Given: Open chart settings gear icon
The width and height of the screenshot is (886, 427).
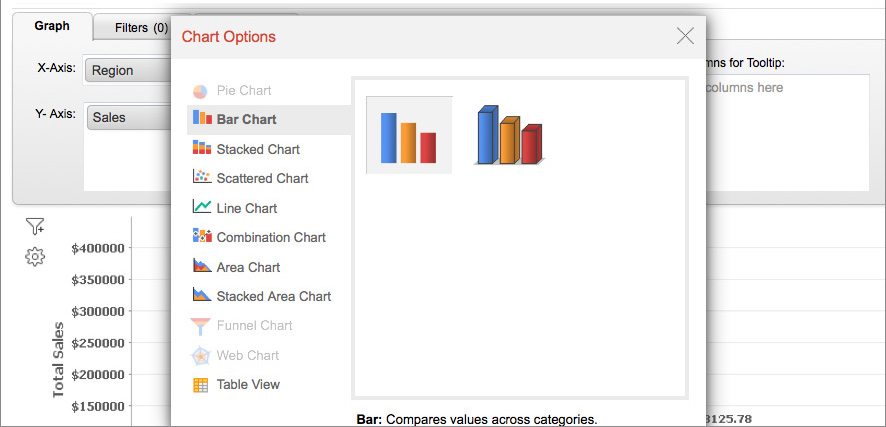Looking at the screenshot, I should [x=35, y=257].
